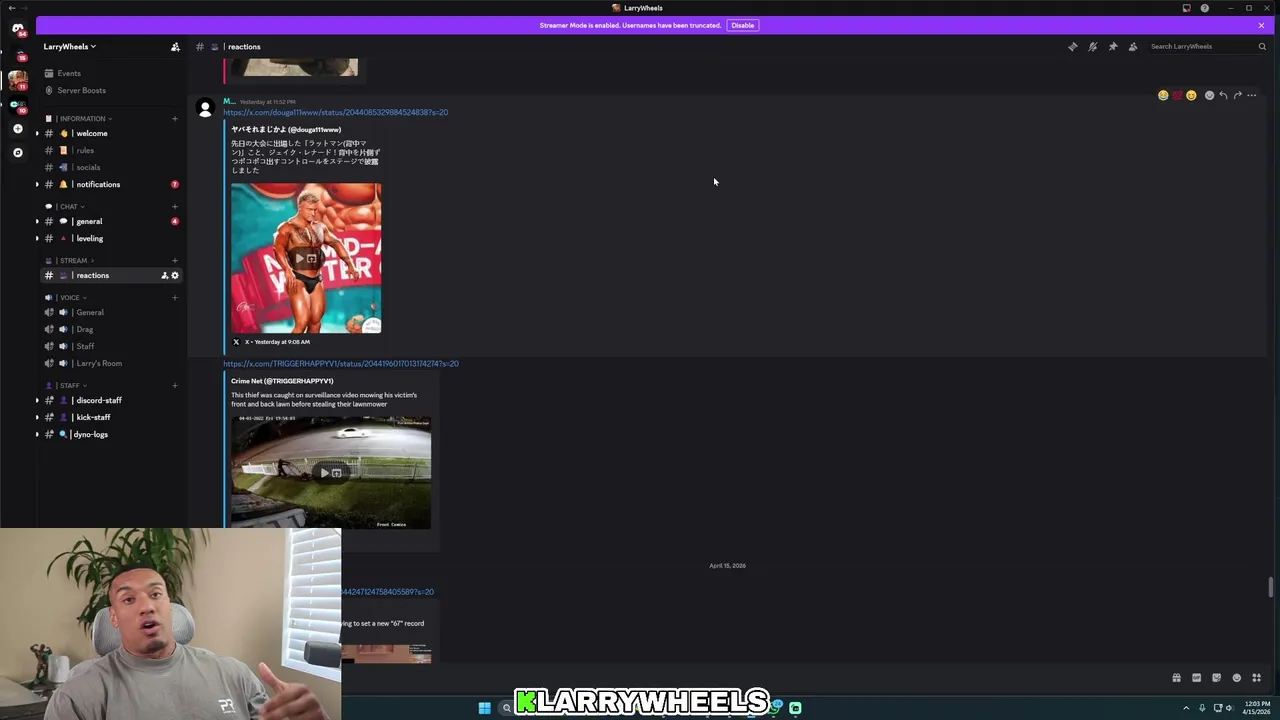Forward the message using forward arrow
1280x720 pixels.
click(x=1237, y=96)
